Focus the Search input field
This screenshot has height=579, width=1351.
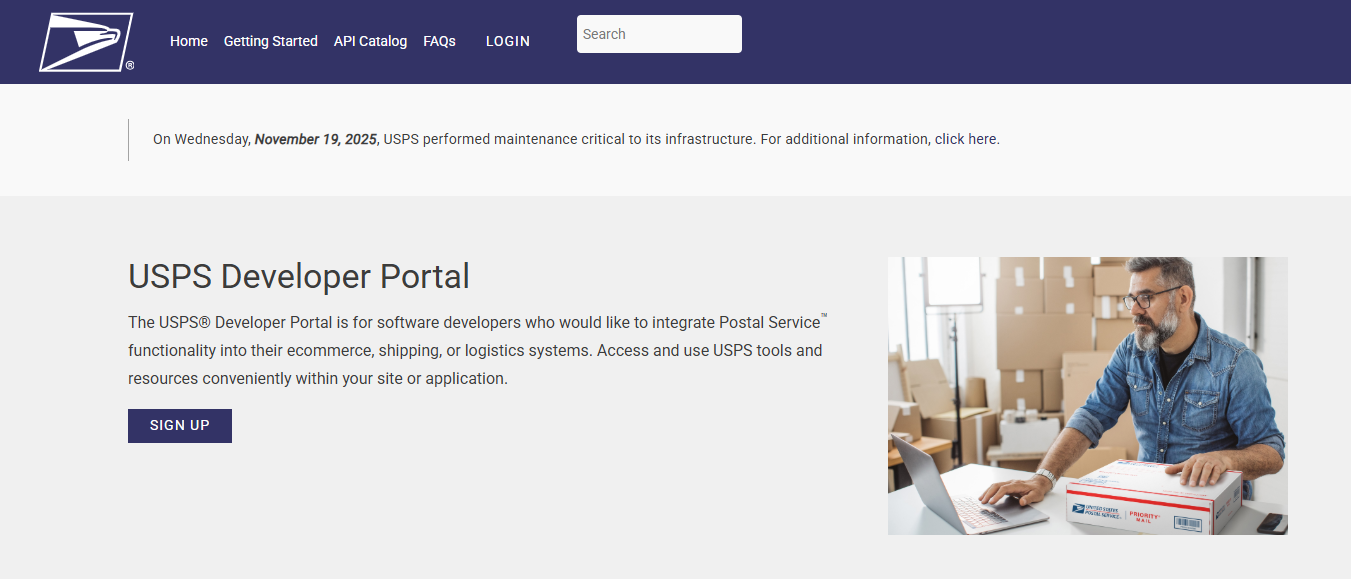[x=659, y=34]
